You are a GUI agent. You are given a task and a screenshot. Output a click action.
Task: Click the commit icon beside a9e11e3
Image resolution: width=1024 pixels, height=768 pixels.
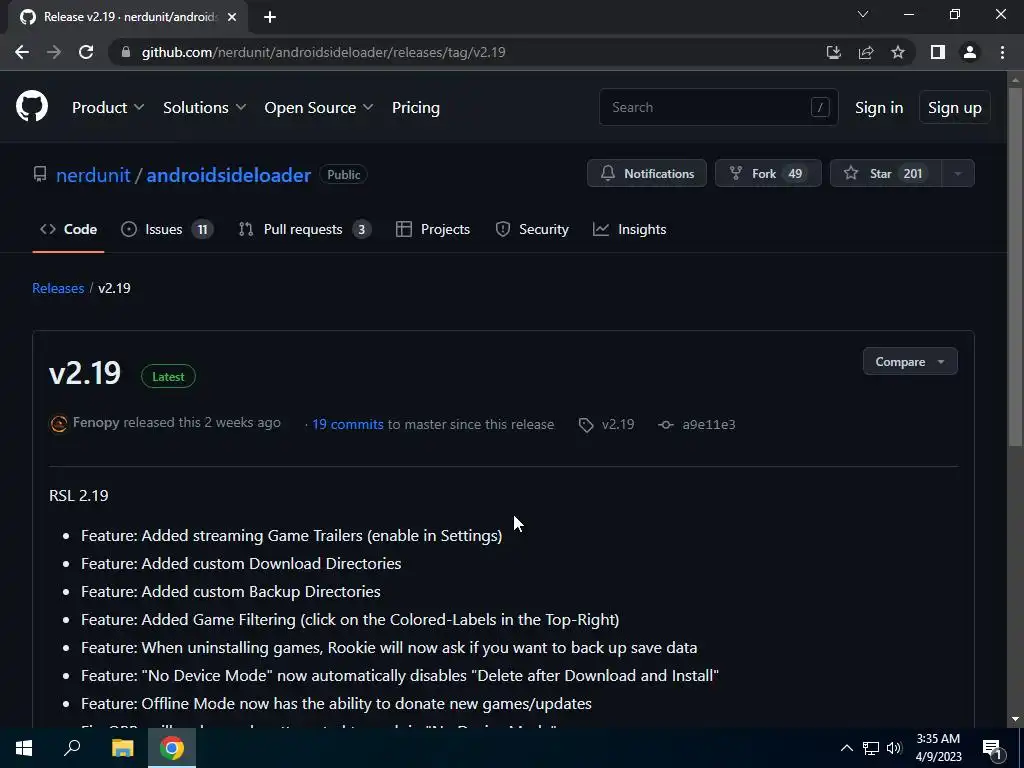(665, 425)
